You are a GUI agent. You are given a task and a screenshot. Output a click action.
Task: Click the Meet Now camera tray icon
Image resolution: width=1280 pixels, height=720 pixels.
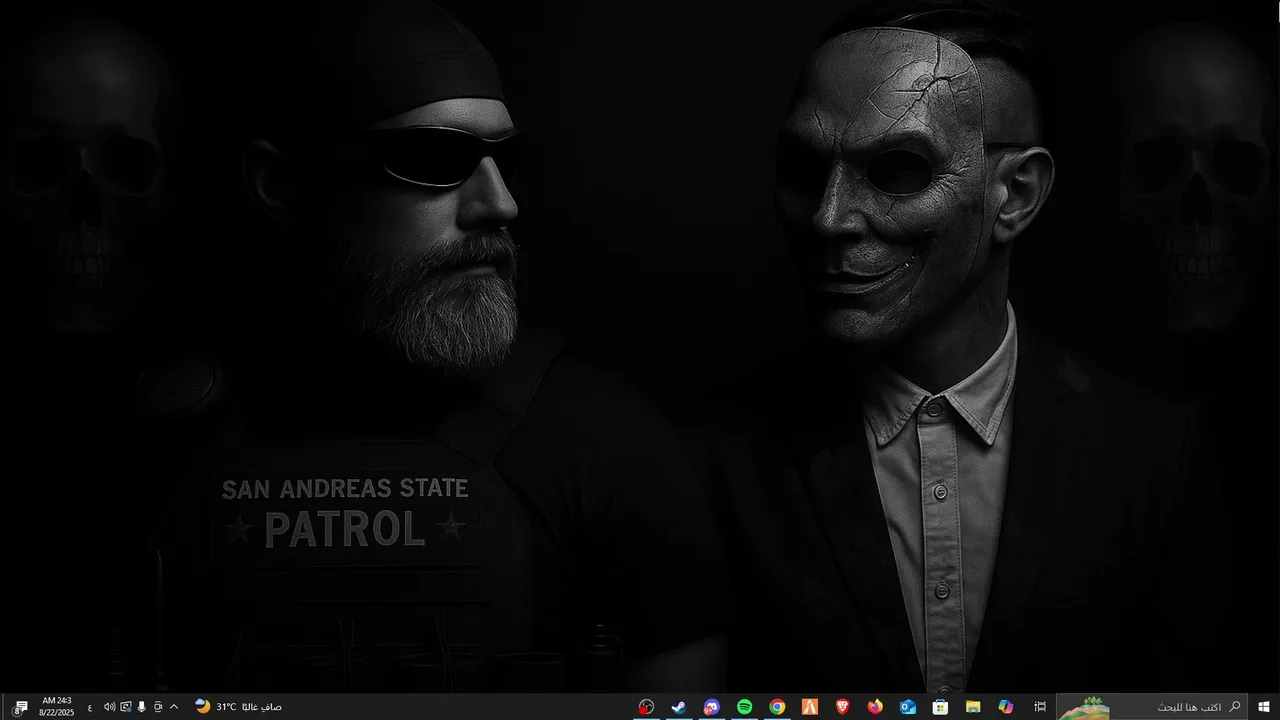tap(157, 707)
